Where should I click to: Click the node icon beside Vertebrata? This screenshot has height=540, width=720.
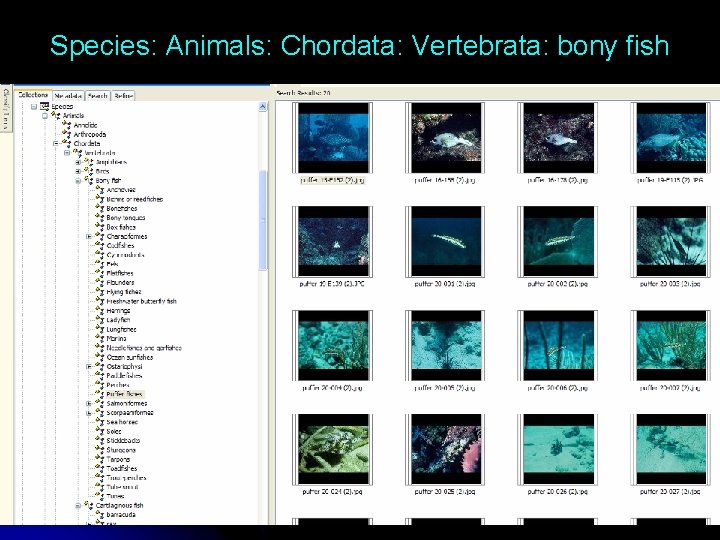tap(78, 152)
